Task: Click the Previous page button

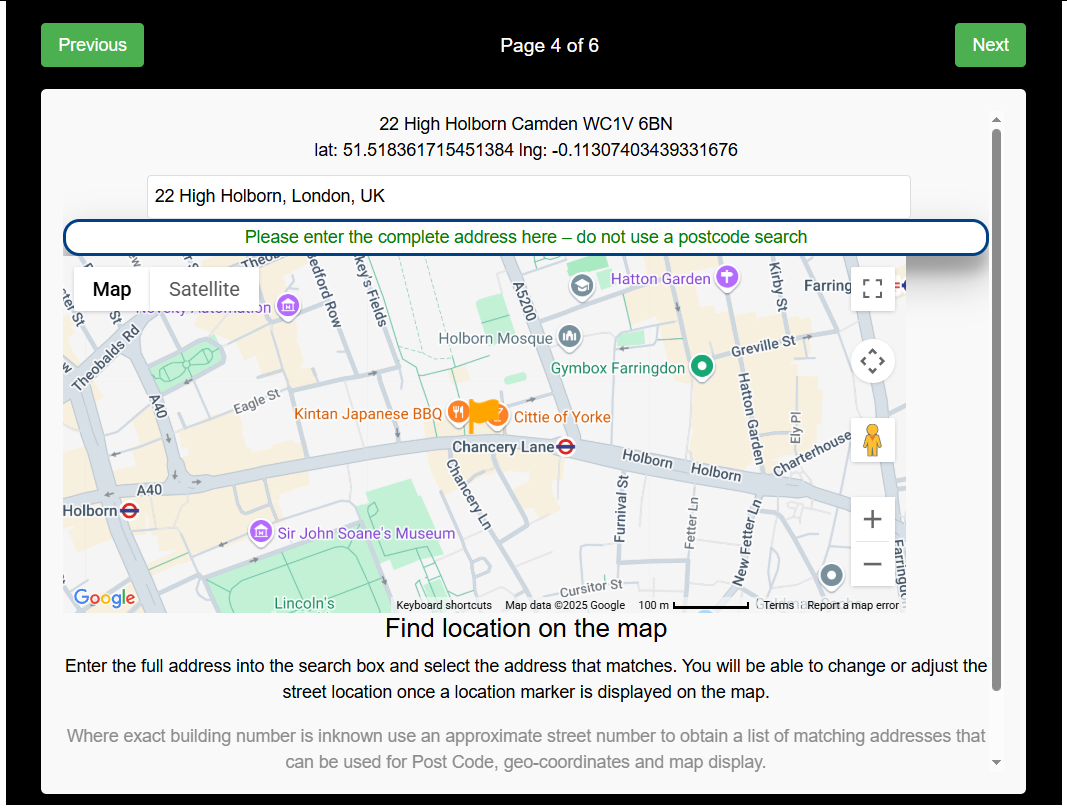Action: [92, 44]
